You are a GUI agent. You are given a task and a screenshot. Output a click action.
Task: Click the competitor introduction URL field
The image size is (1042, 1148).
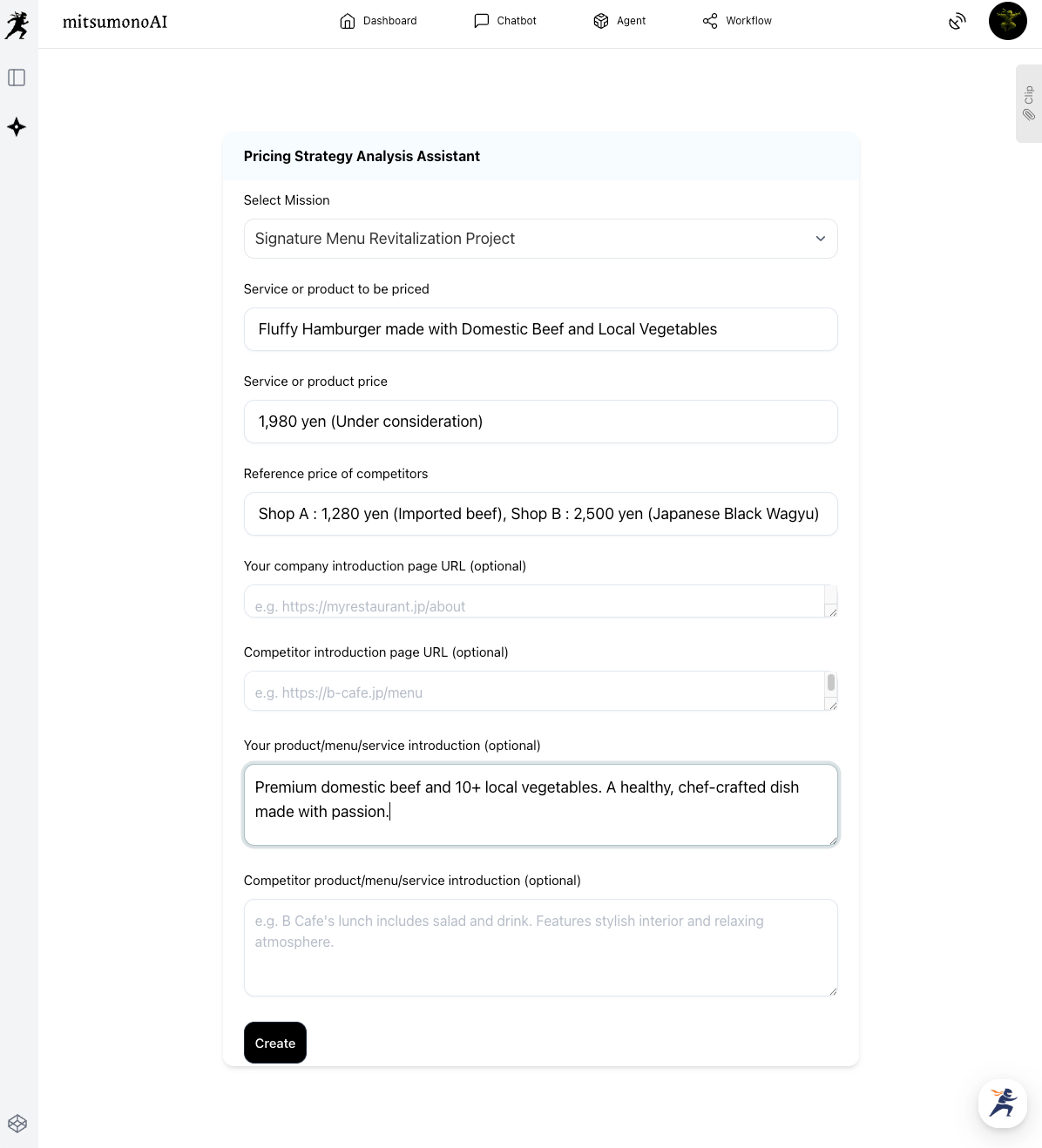click(x=533, y=692)
